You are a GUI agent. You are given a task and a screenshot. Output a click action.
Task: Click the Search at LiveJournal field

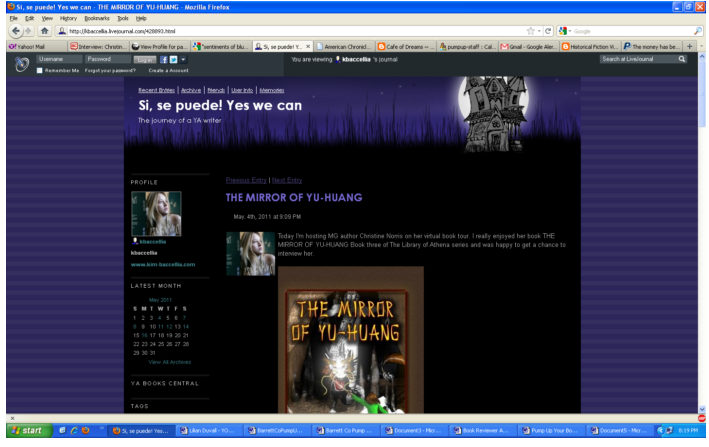(x=638, y=59)
